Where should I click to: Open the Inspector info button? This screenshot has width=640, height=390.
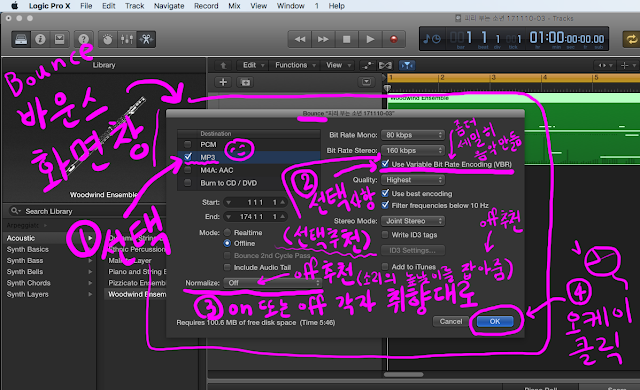point(40,39)
